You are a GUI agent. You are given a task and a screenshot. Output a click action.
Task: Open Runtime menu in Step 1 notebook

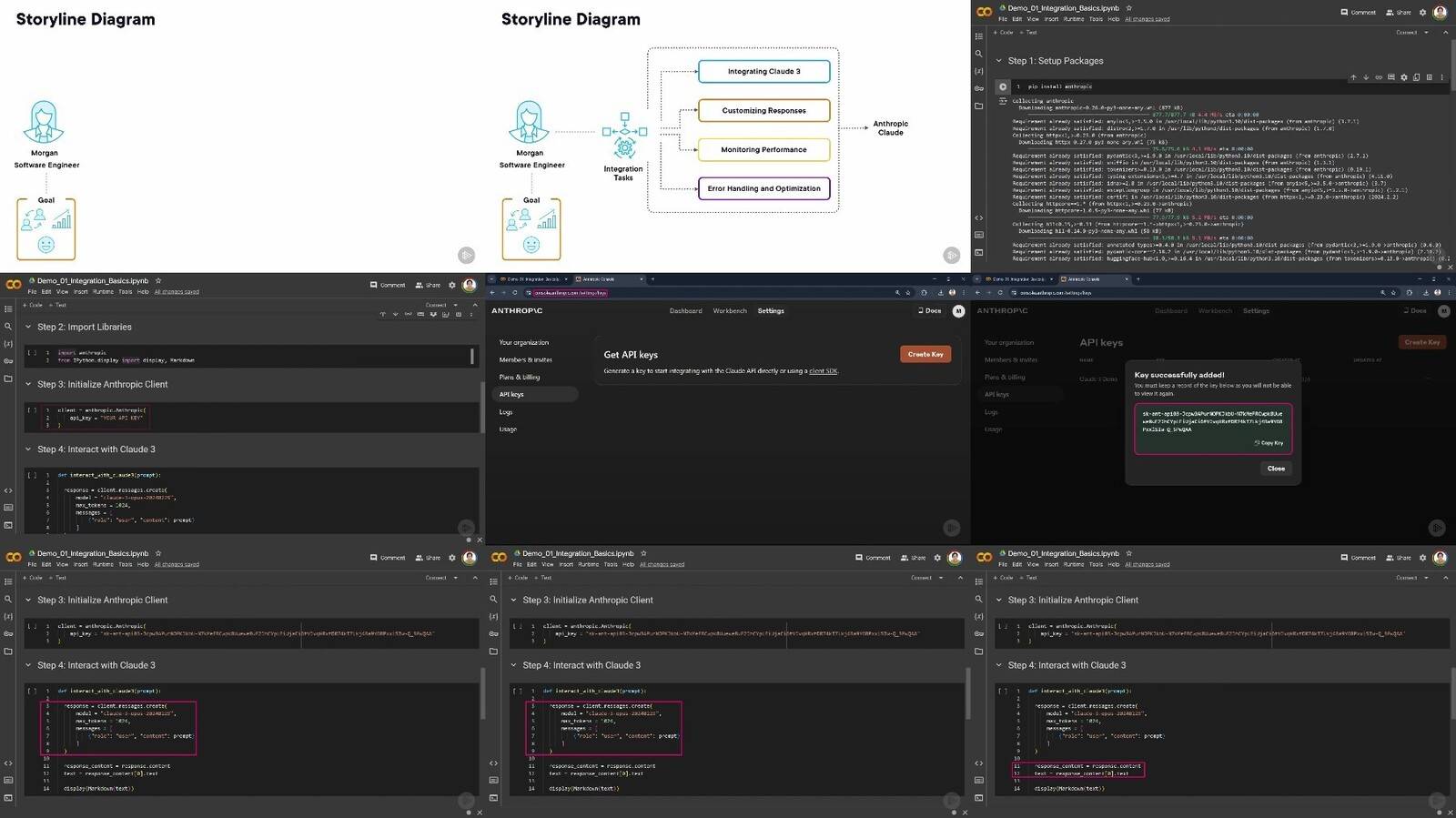(1074, 19)
